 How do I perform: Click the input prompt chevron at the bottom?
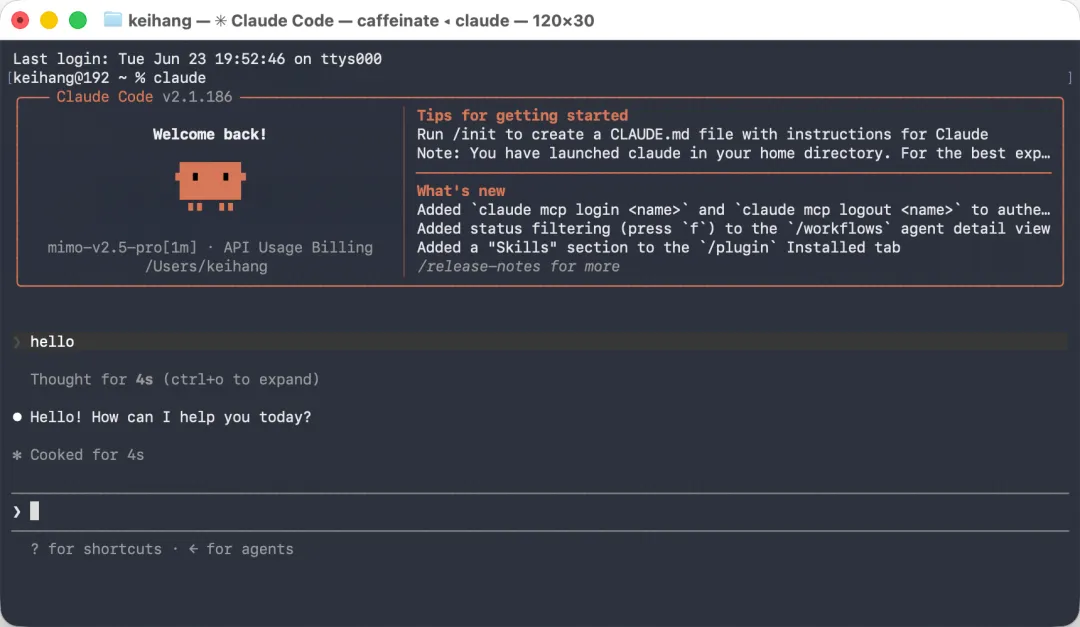click(x=17, y=511)
